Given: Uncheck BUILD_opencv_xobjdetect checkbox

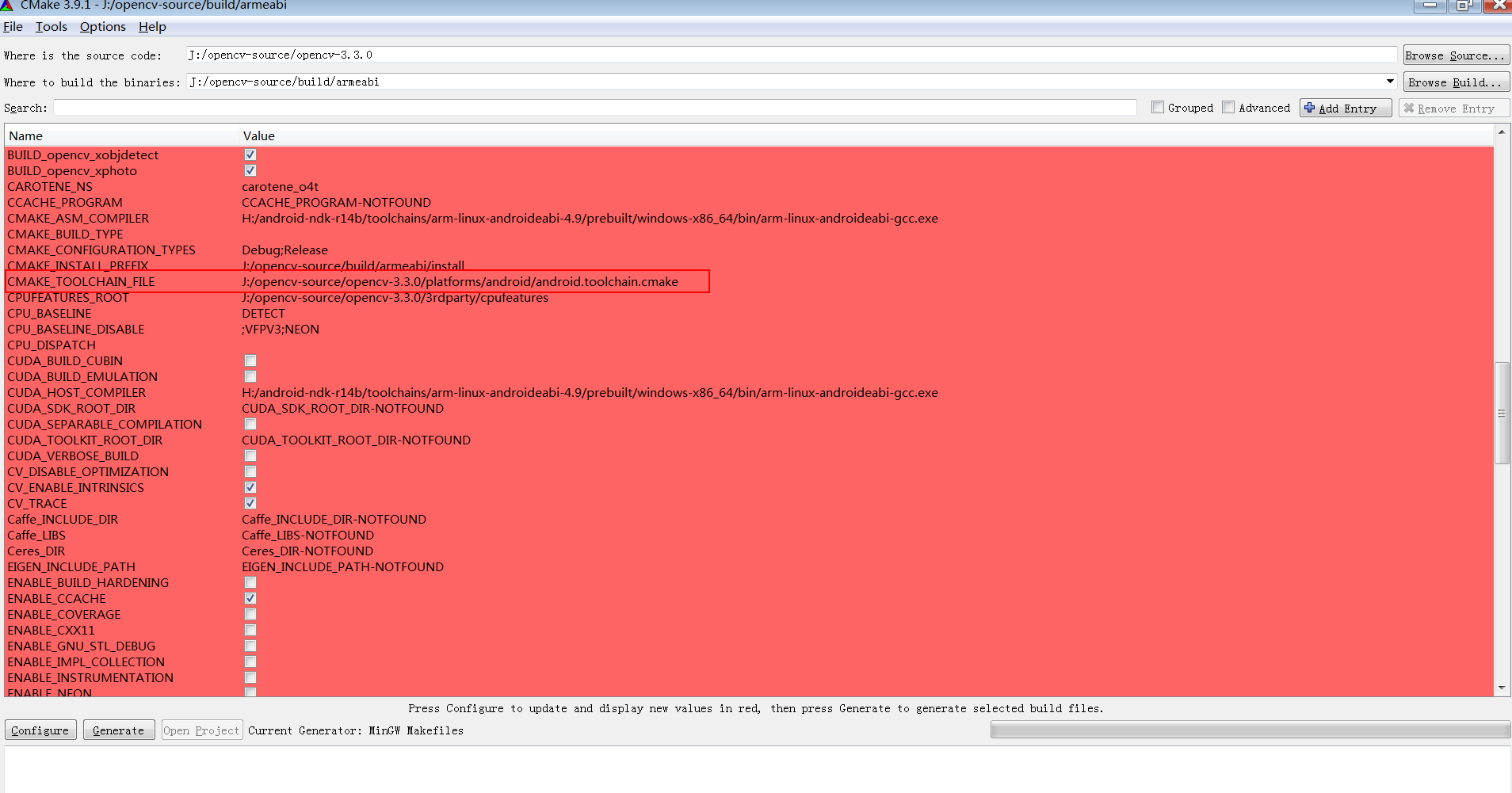Looking at the screenshot, I should coord(250,154).
